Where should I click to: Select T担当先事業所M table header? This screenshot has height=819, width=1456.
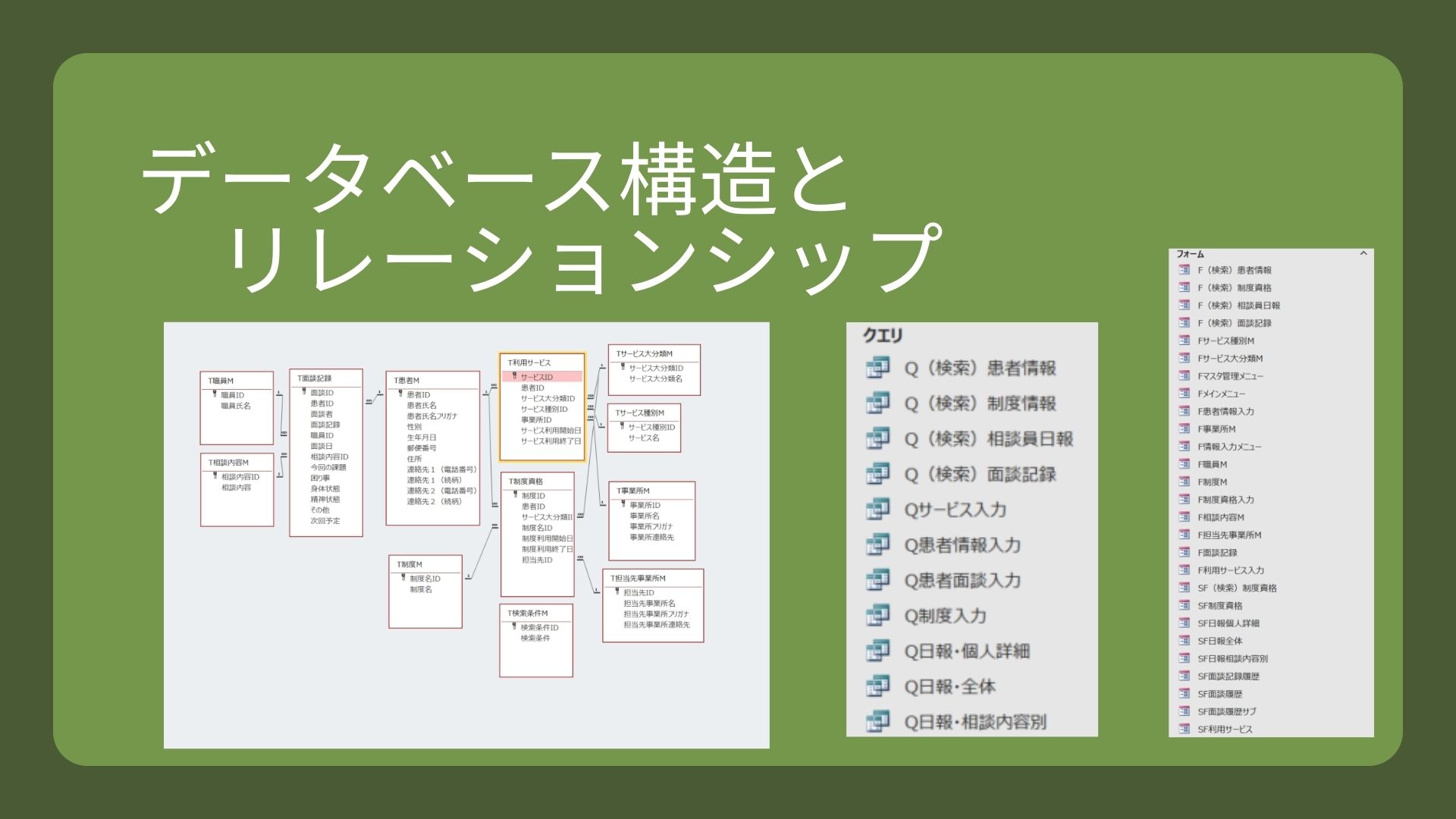click(x=639, y=579)
